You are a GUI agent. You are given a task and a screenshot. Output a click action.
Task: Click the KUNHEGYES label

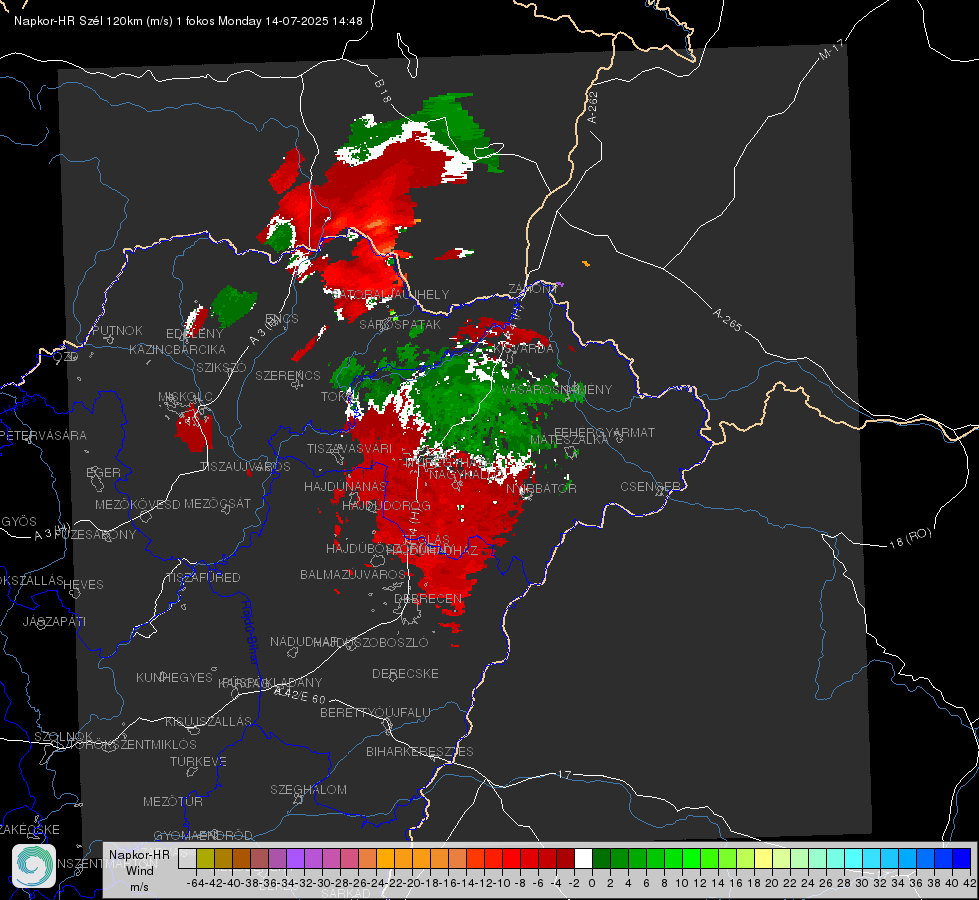(174, 678)
